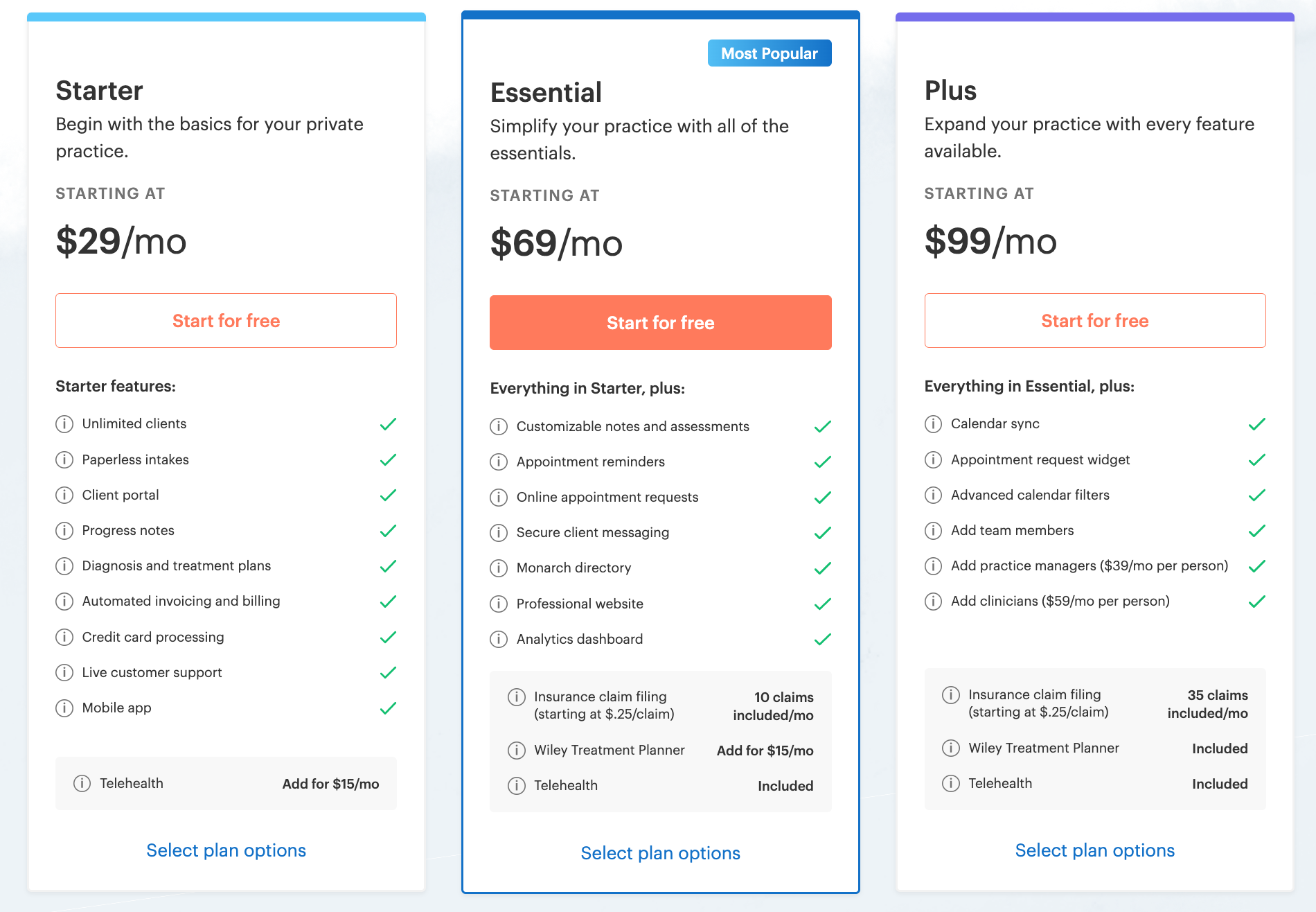Click green checkmark for Mobile app
Image resolution: width=1316 pixels, height=912 pixels.
click(x=389, y=708)
